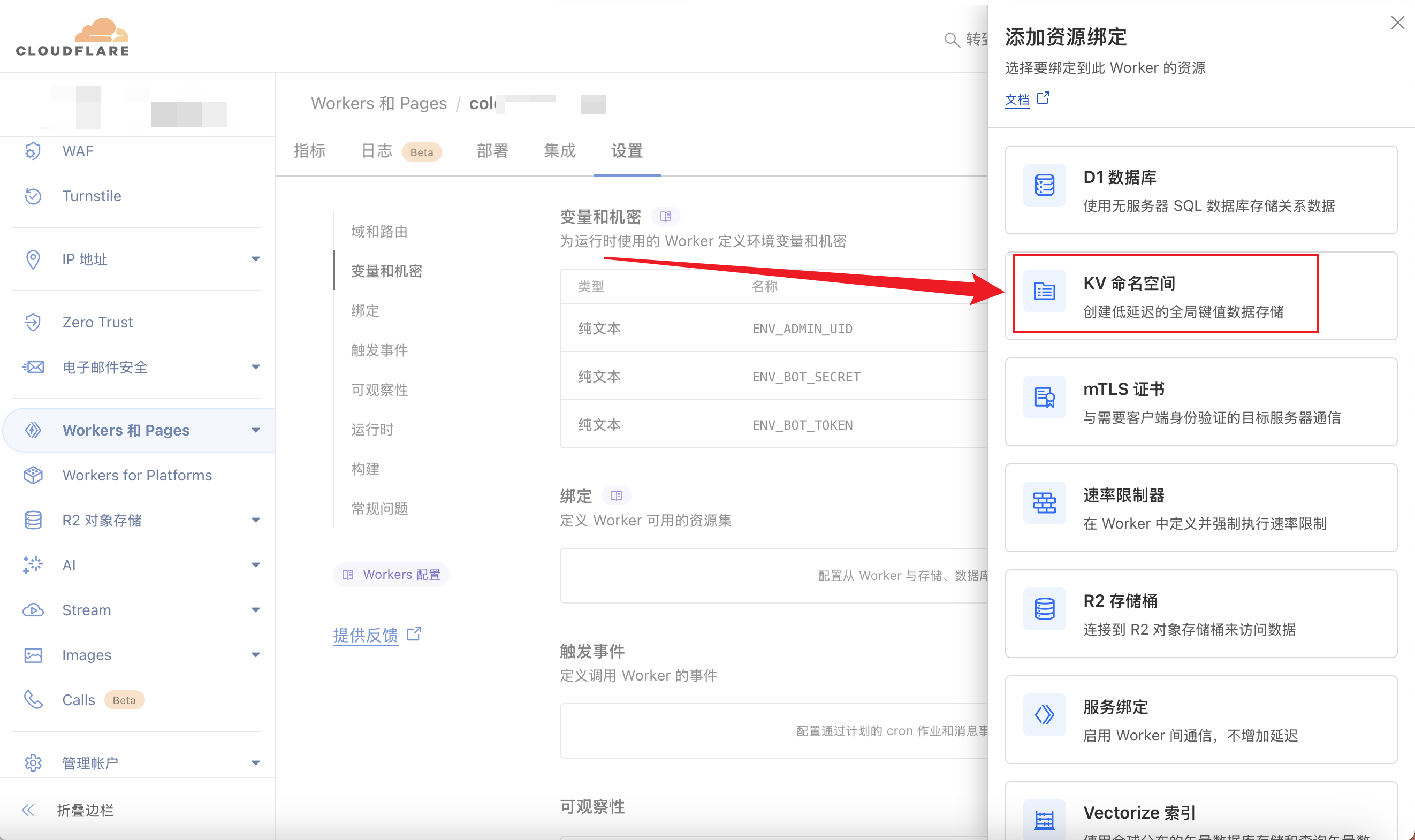Click the Calls Beta badge
Screen dimensions: 1415x840
point(124,700)
